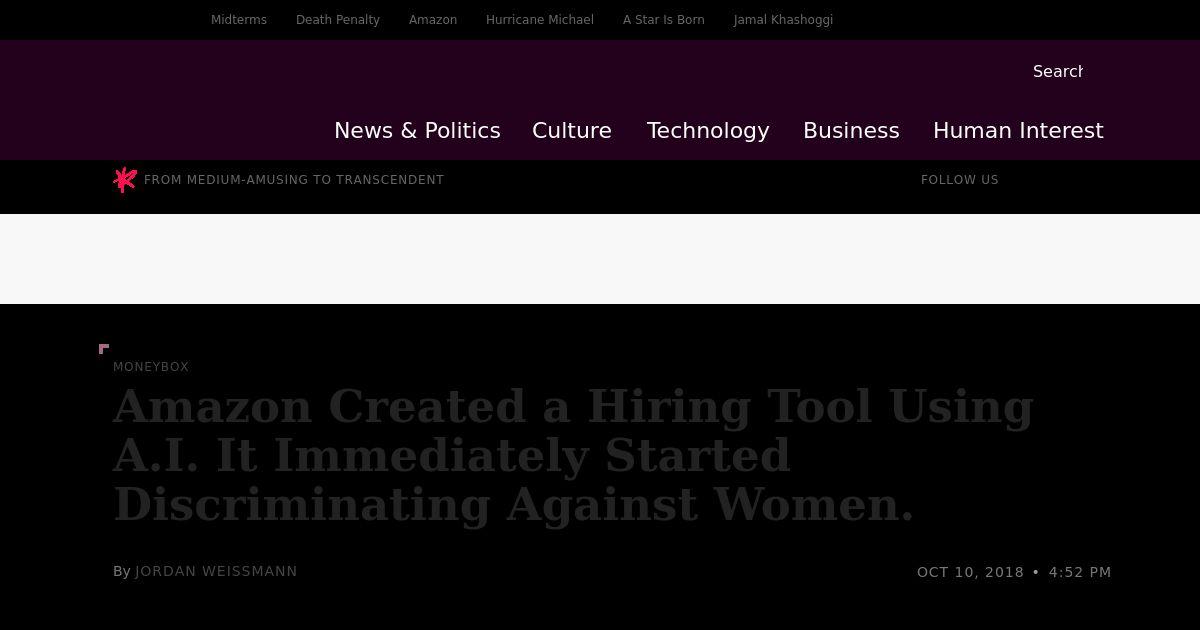
Task: Open the Death Penalty topic link
Action: [x=338, y=20]
